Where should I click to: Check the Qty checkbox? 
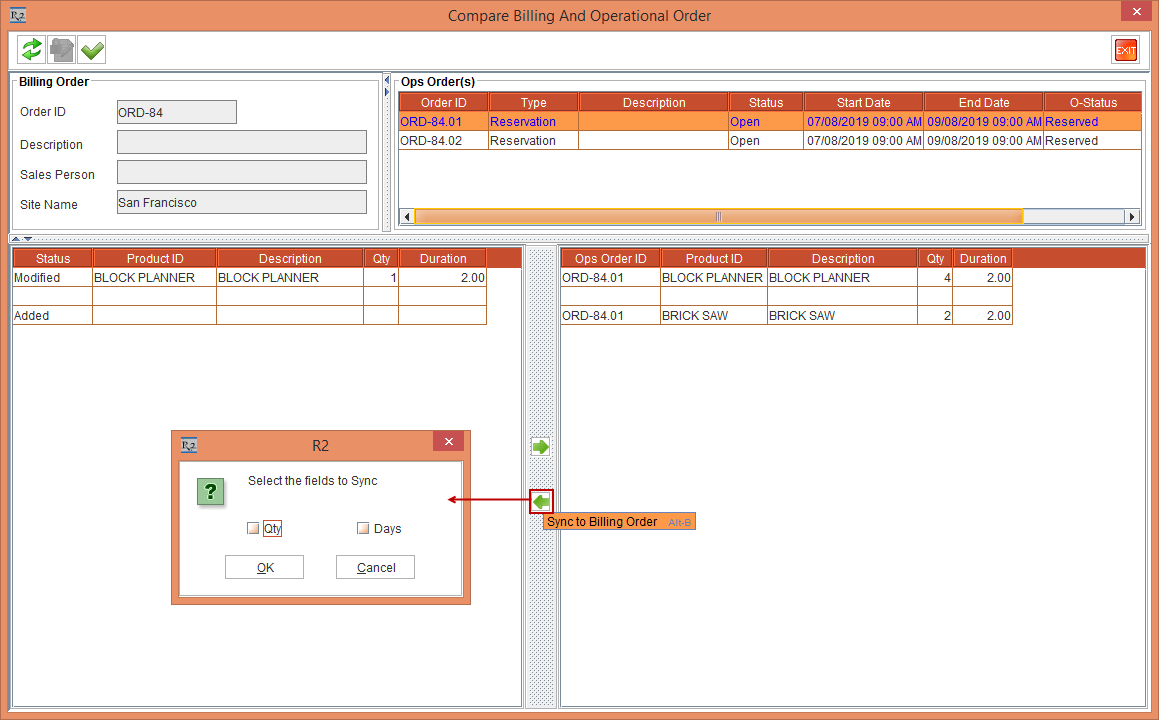[x=253, y=527]
